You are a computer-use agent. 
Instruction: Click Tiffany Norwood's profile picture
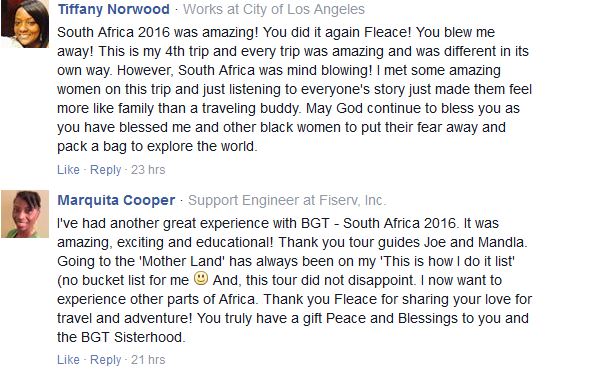(x=25, y=24)
